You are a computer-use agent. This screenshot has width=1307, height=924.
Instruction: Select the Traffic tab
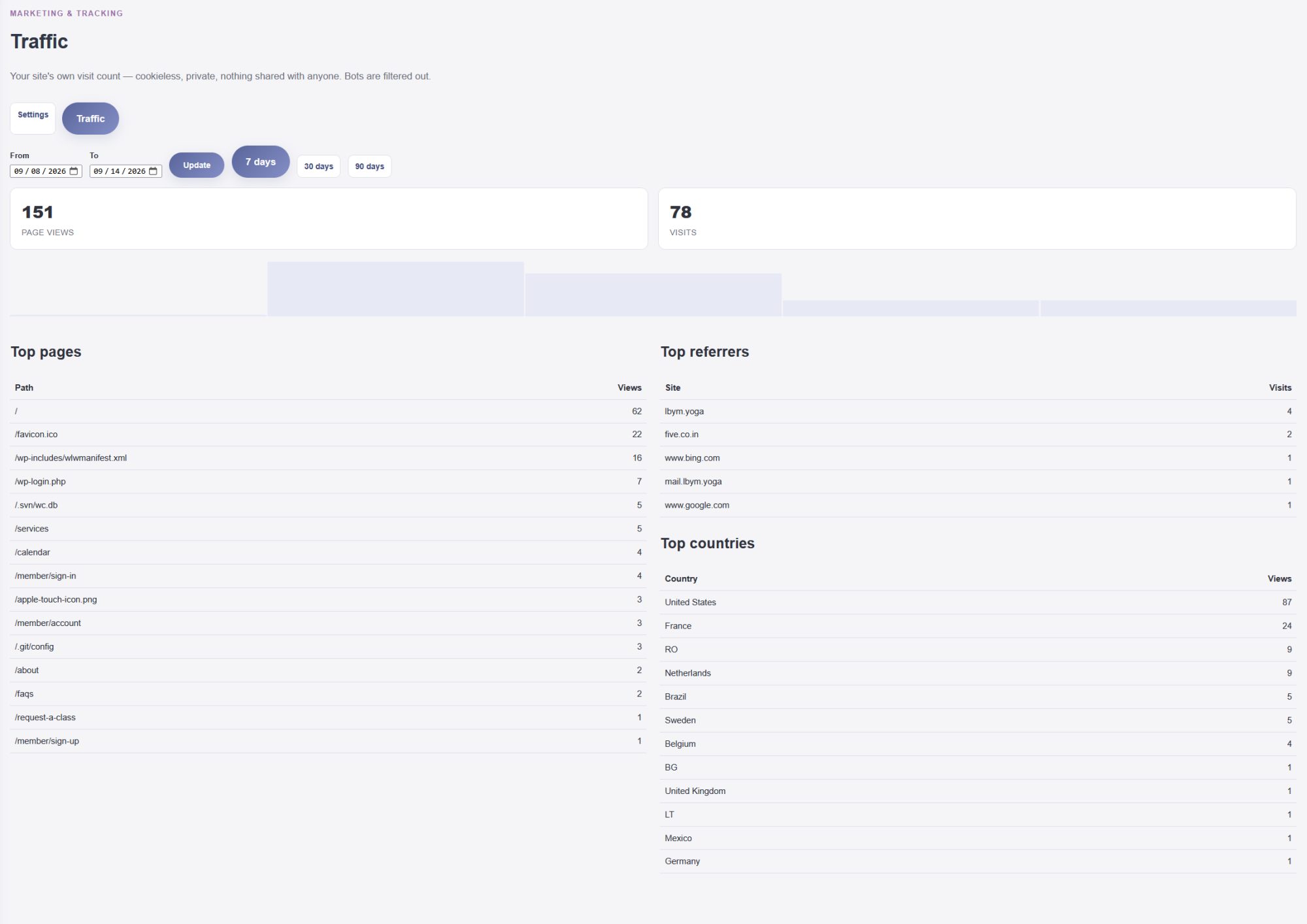pyautogui.click(x=90, y=118)
